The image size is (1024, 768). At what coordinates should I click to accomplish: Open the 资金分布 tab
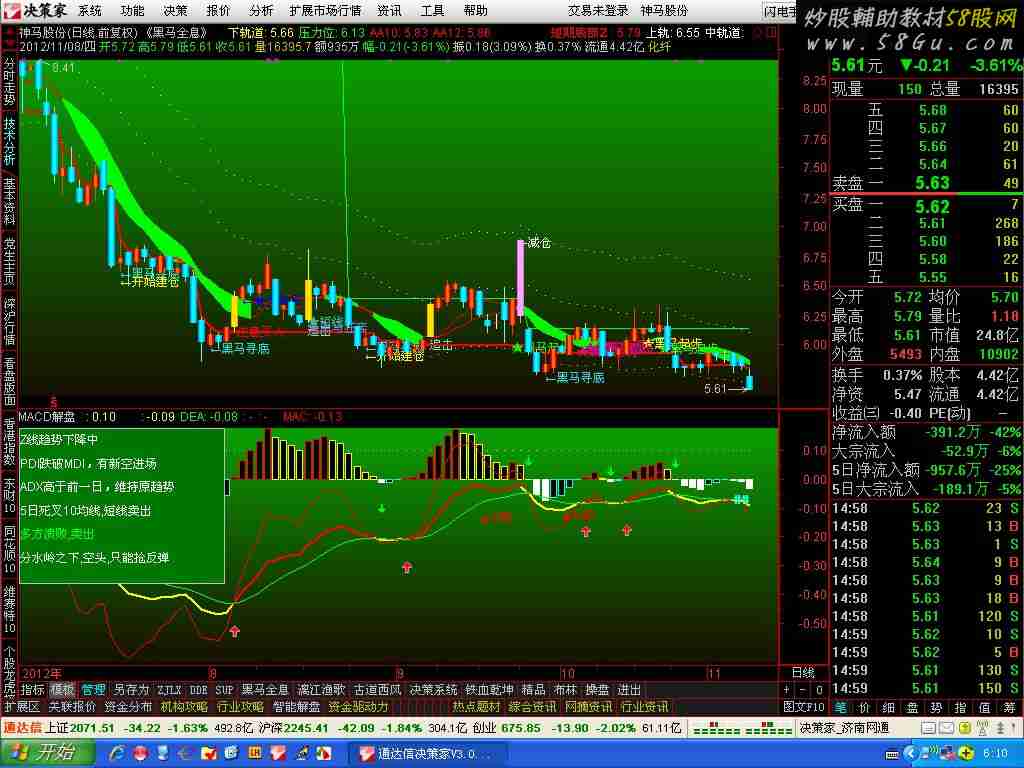click(128, 707)
